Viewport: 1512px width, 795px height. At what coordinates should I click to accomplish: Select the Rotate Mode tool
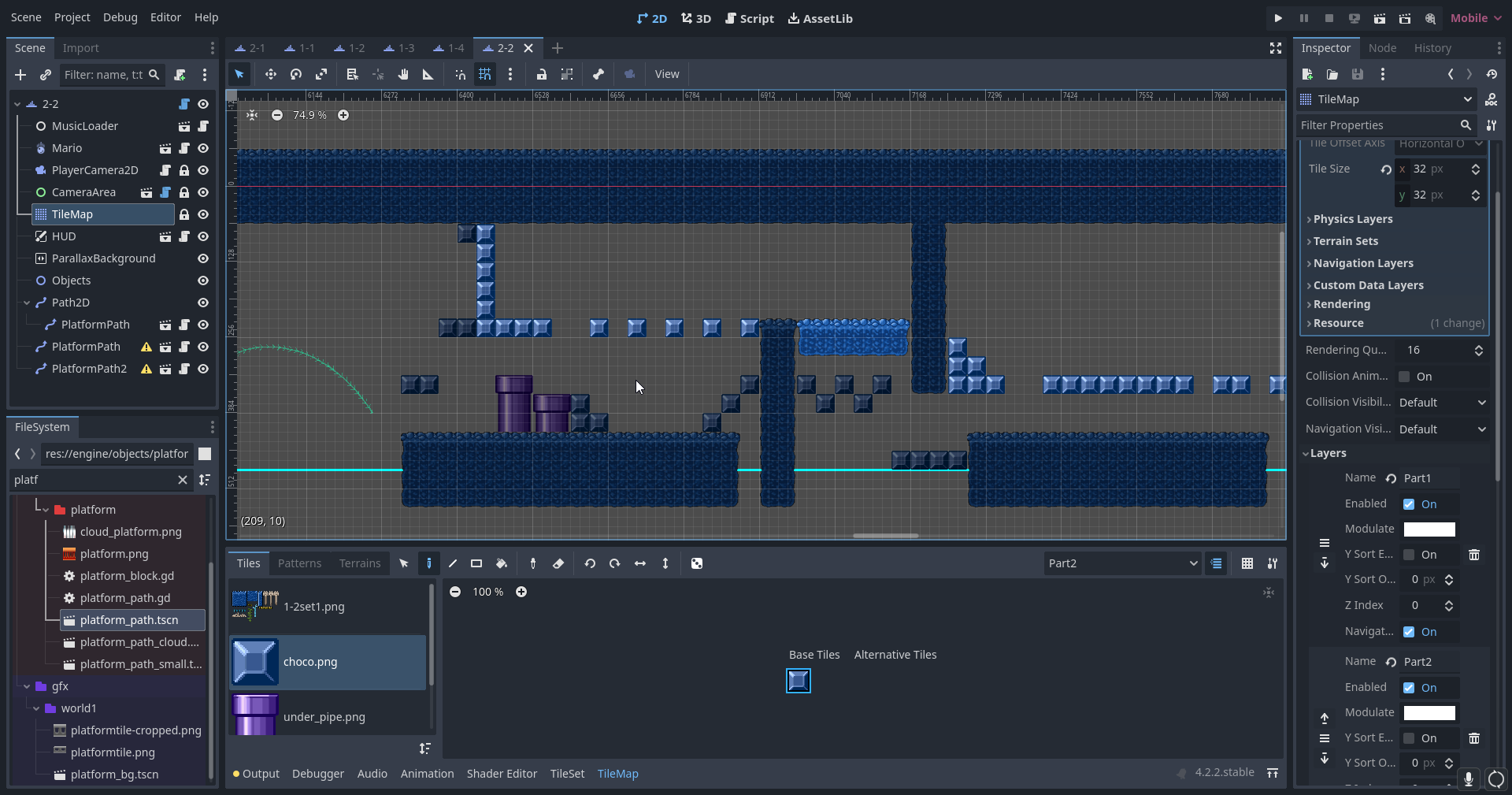[x=296, y=74]
